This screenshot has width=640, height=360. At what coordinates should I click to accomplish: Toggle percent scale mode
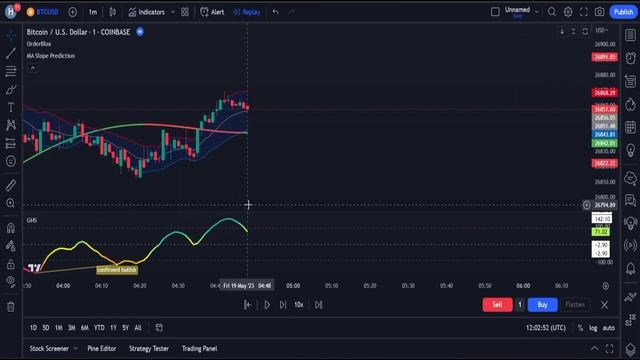click(580, 328)
